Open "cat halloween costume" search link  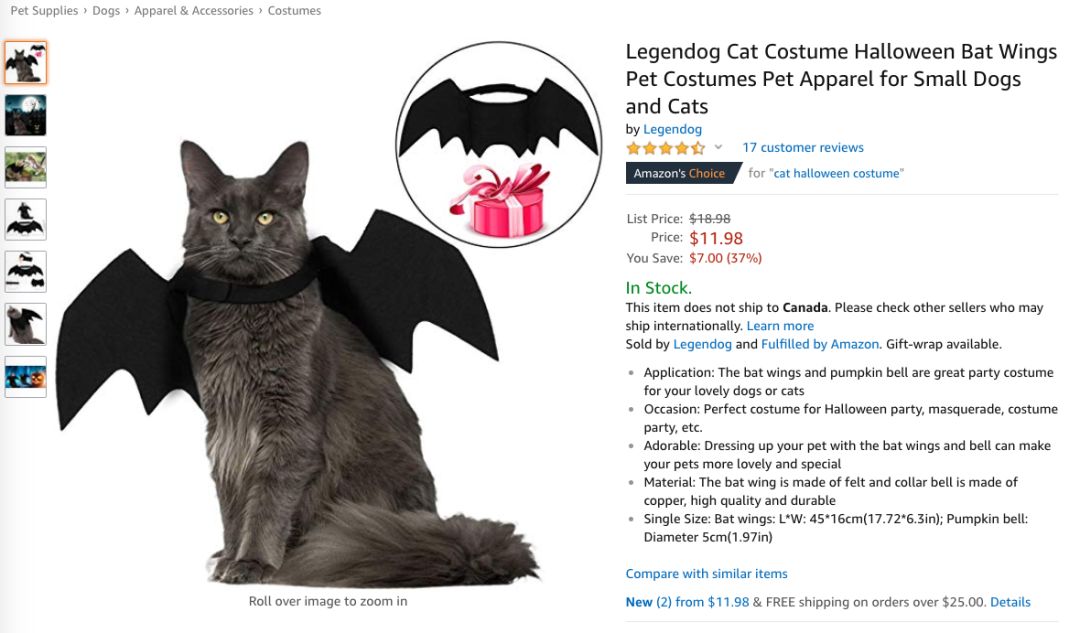[x=836, y=173]
